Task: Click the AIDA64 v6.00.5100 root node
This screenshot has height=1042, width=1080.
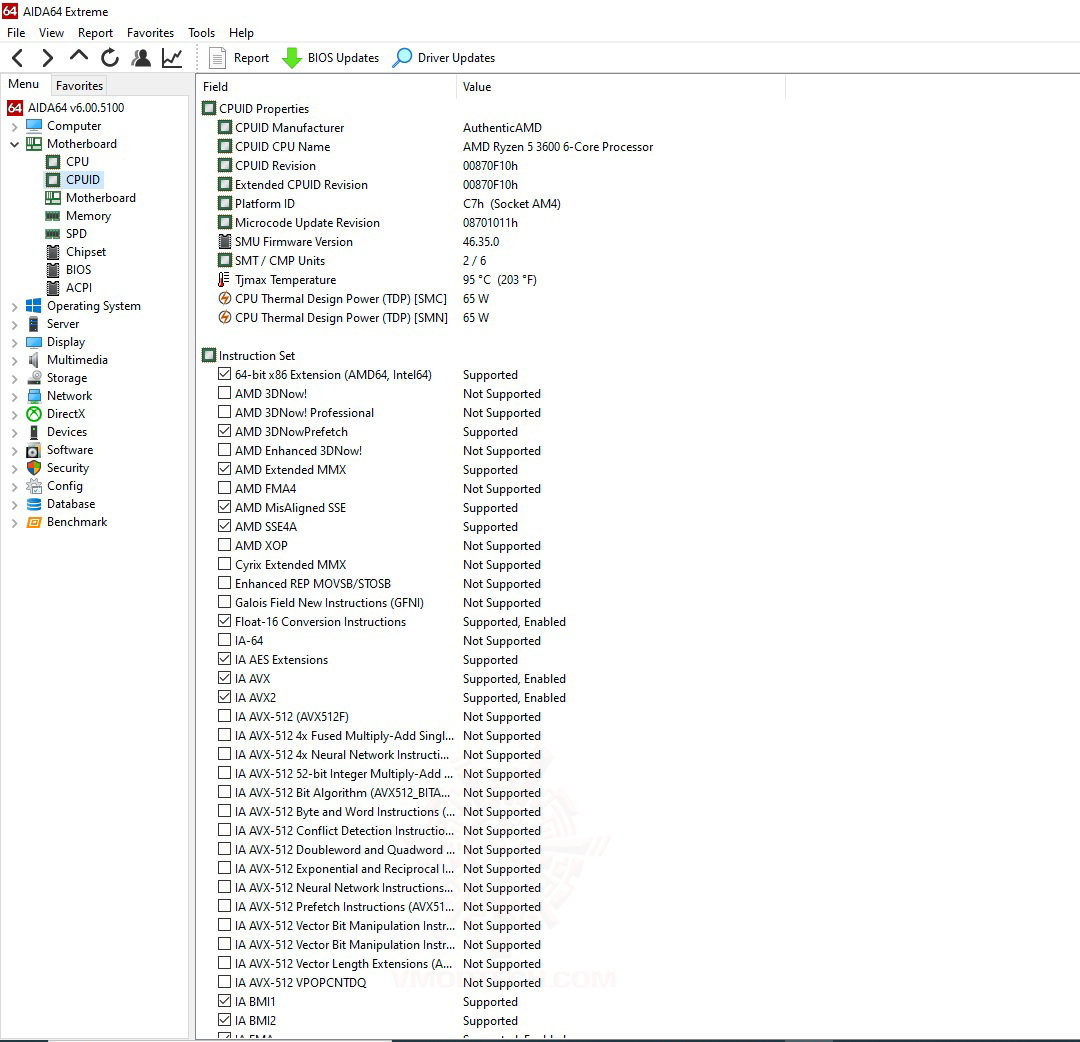Action: (76, 107)
